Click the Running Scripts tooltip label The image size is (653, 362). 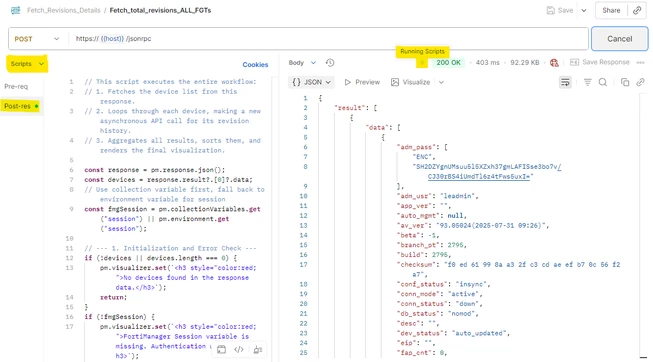coord(422,51)
